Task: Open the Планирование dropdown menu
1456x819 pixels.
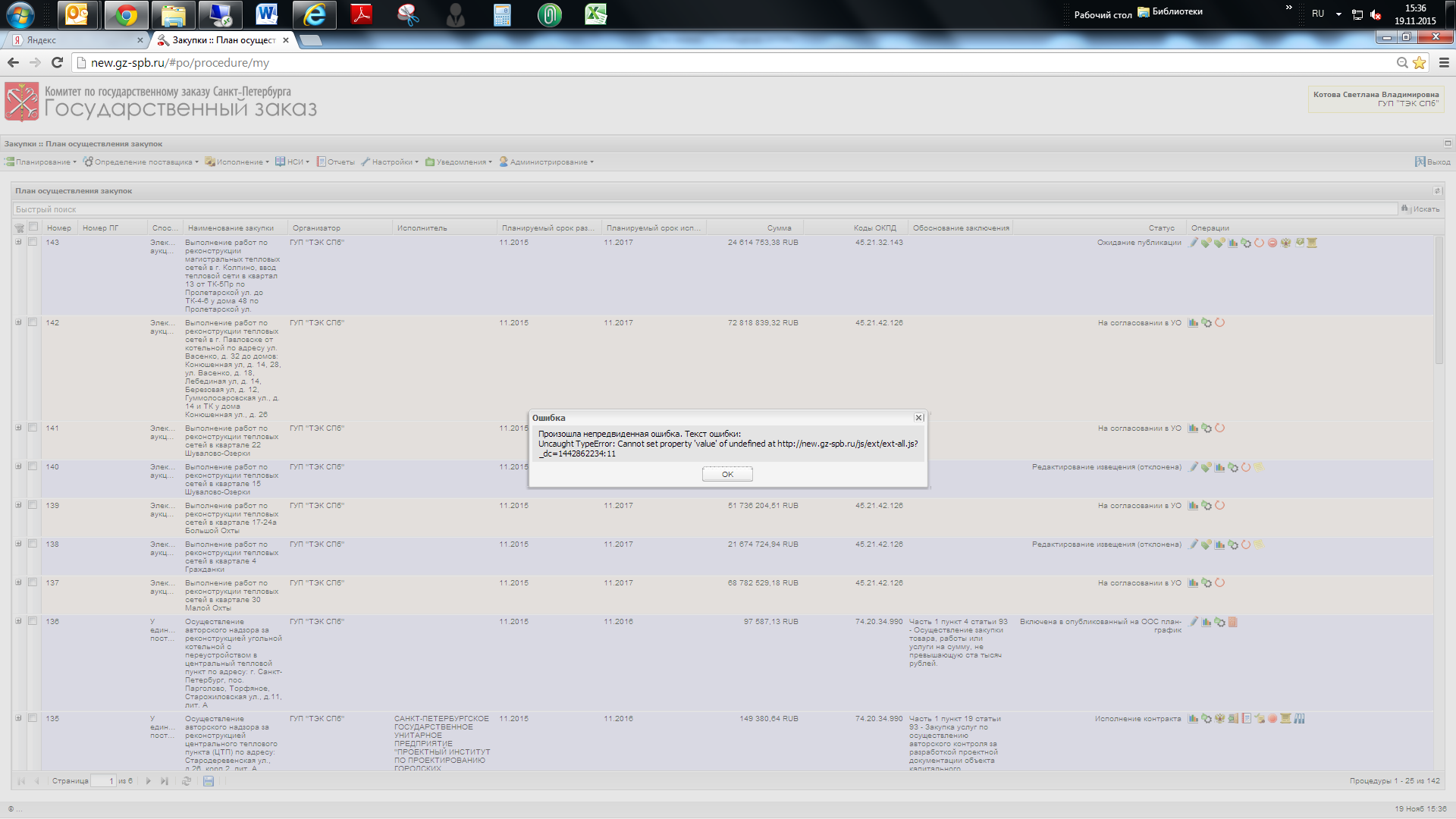Action: tap(42, 162)
